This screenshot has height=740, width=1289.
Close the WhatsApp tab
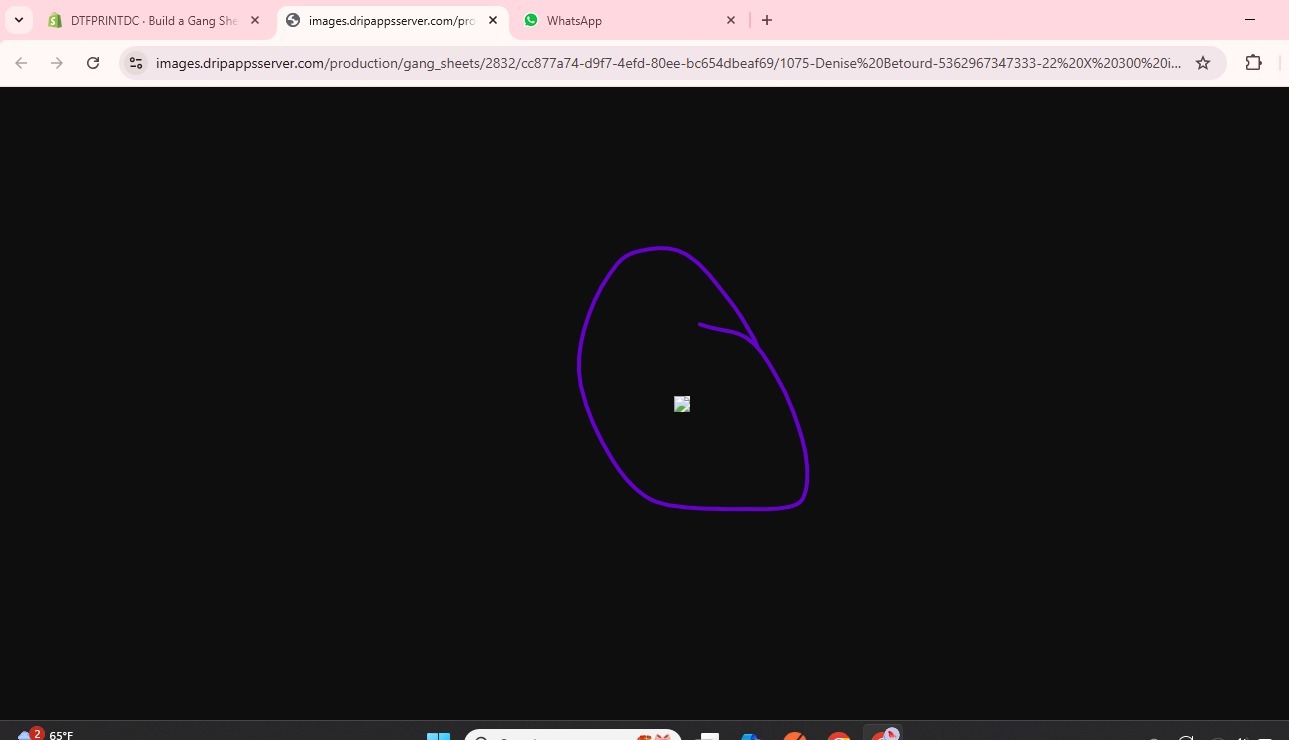pos(731,20)
